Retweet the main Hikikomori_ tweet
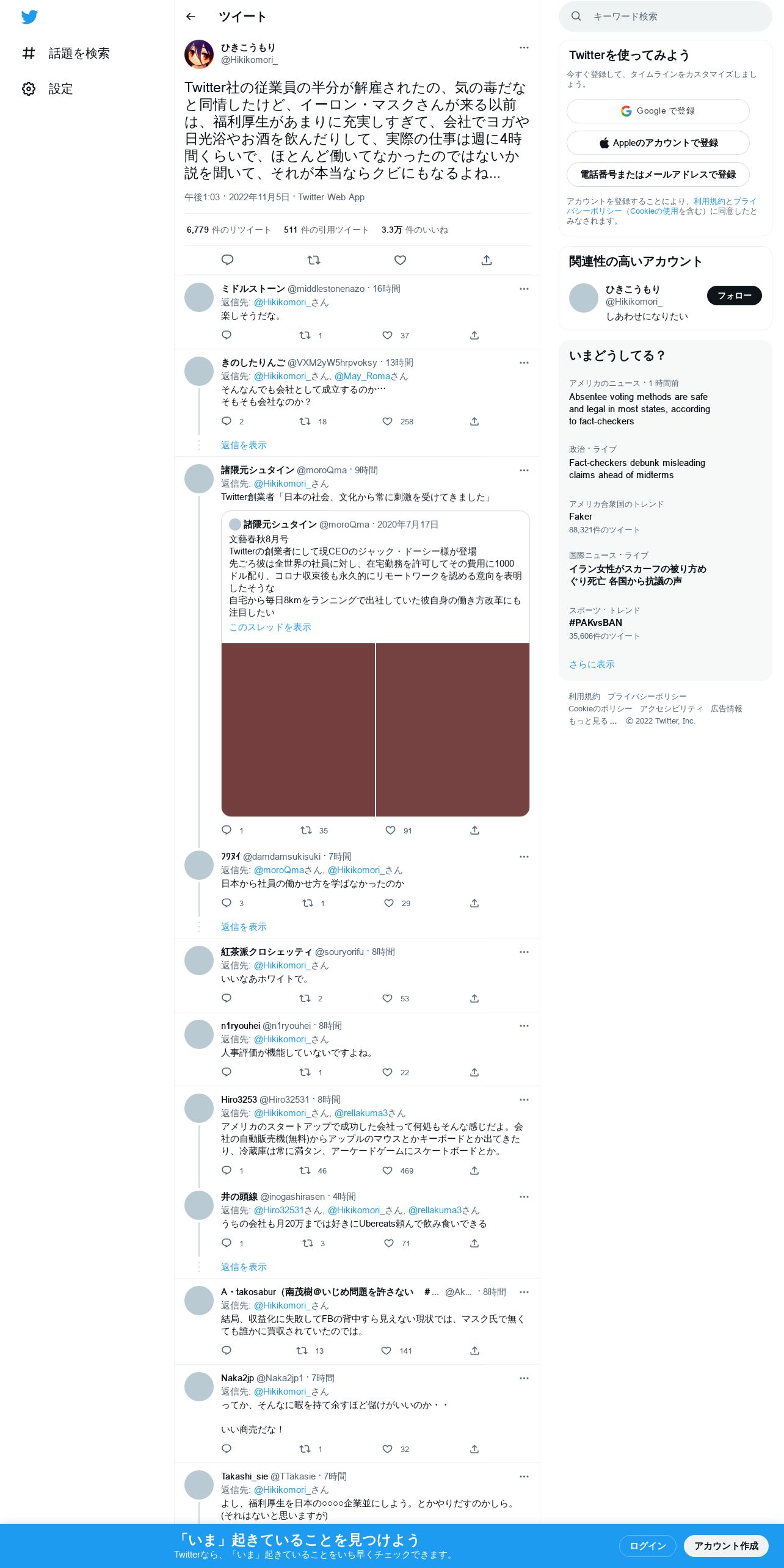This screenshot has width=784, height=1568. click(x=314, y=260)
